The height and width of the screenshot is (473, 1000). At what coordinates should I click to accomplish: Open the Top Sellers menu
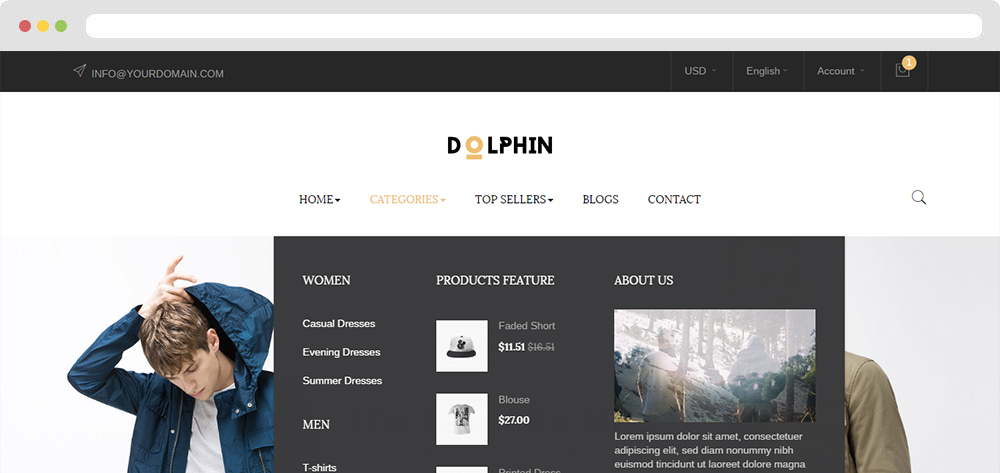(514, 200)
